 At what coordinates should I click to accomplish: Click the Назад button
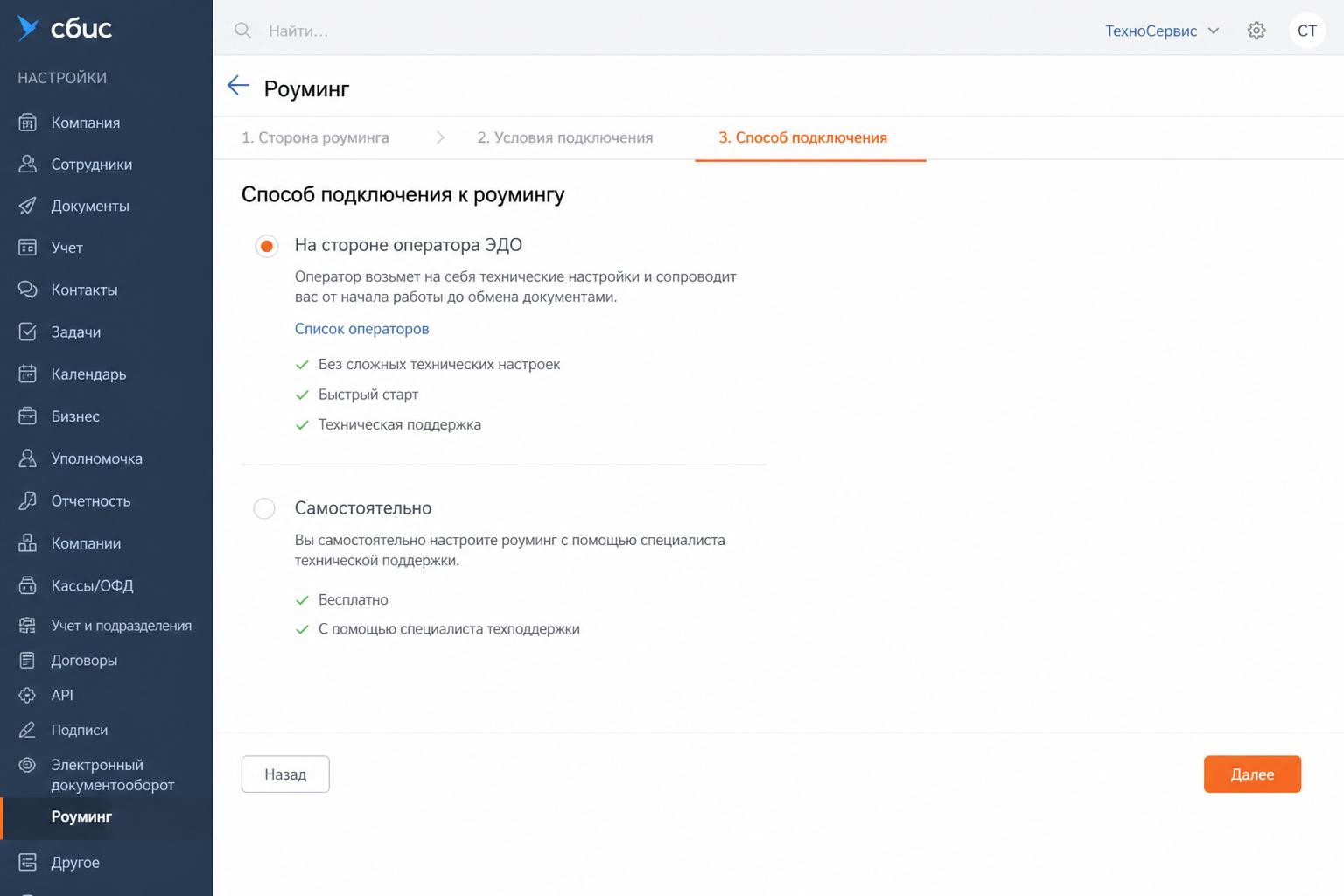pos(285,774)
